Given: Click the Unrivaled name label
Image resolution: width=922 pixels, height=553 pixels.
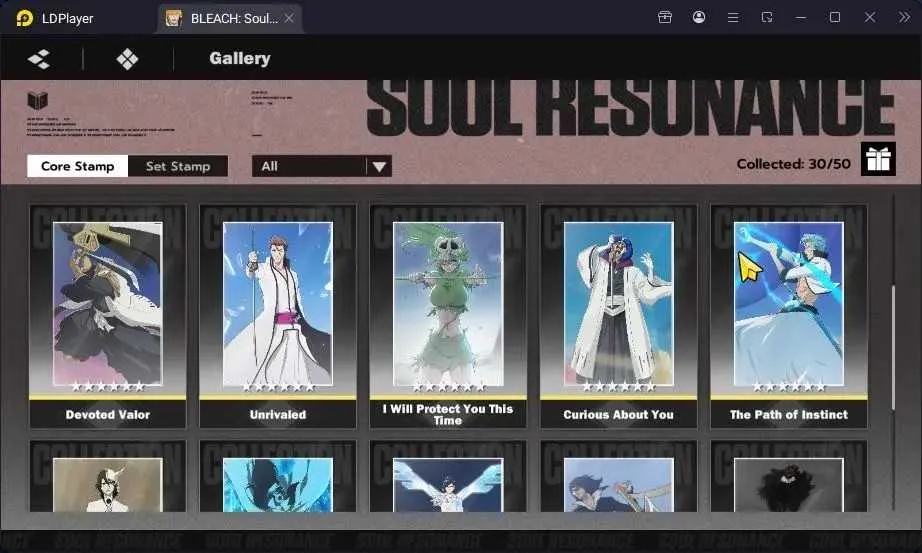Looking at the screenshot, I should pos(278,415).
